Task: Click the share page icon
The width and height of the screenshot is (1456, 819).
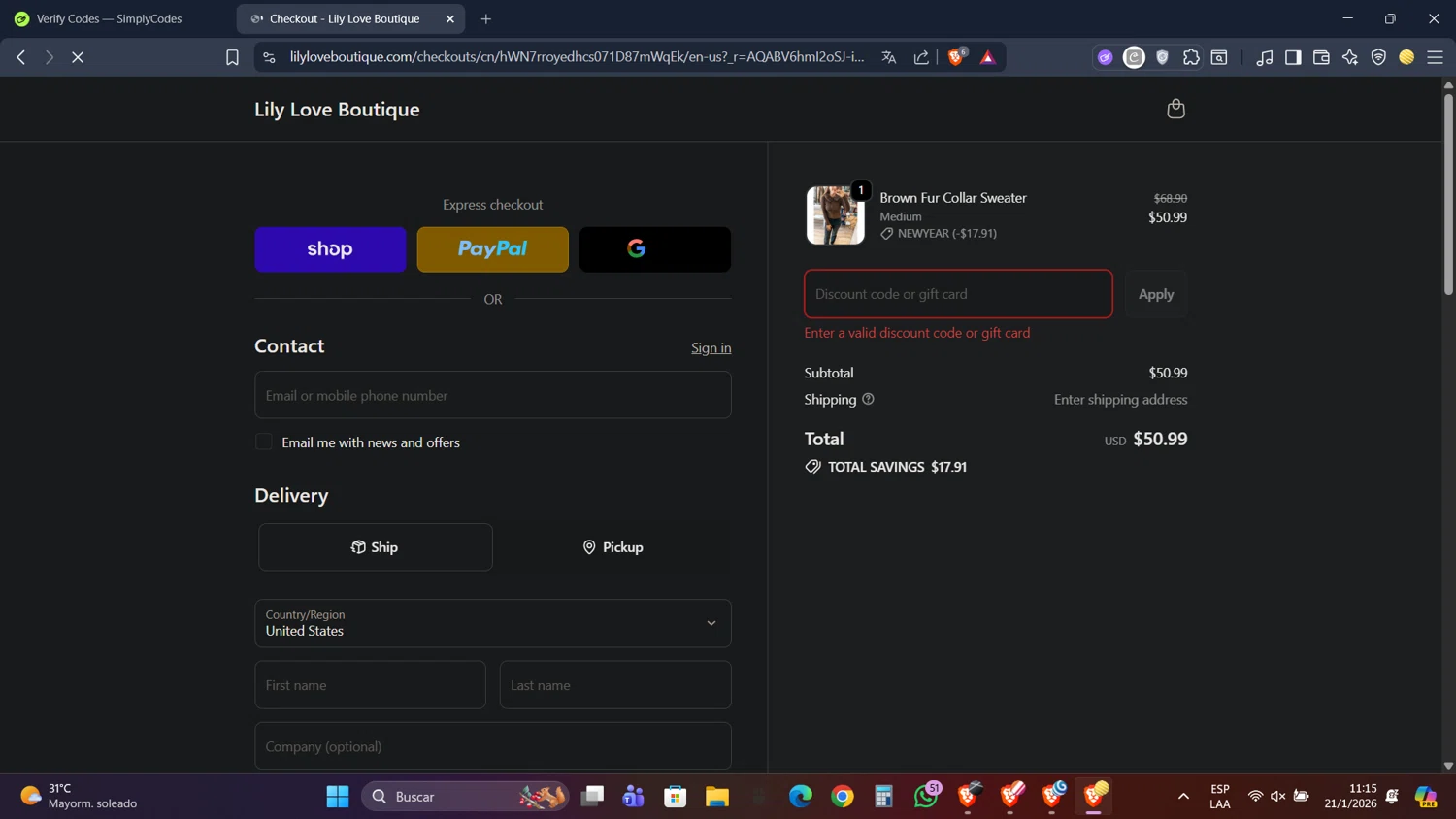Action: click(x=921, y=57)
